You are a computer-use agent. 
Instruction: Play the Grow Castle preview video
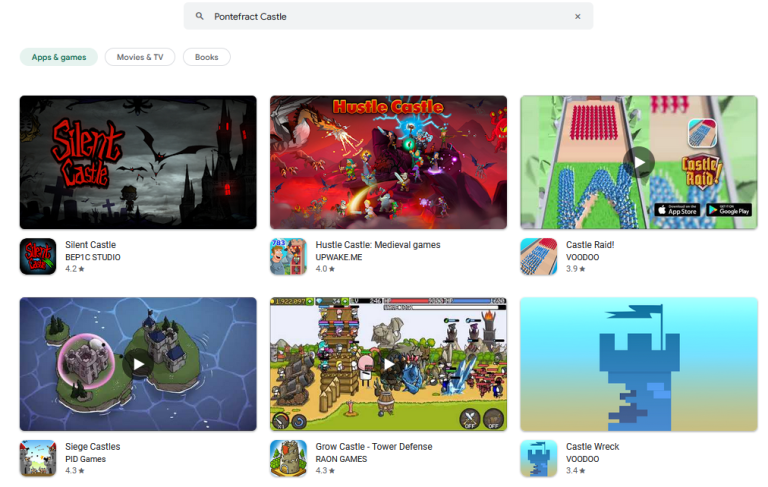[388, 364]
